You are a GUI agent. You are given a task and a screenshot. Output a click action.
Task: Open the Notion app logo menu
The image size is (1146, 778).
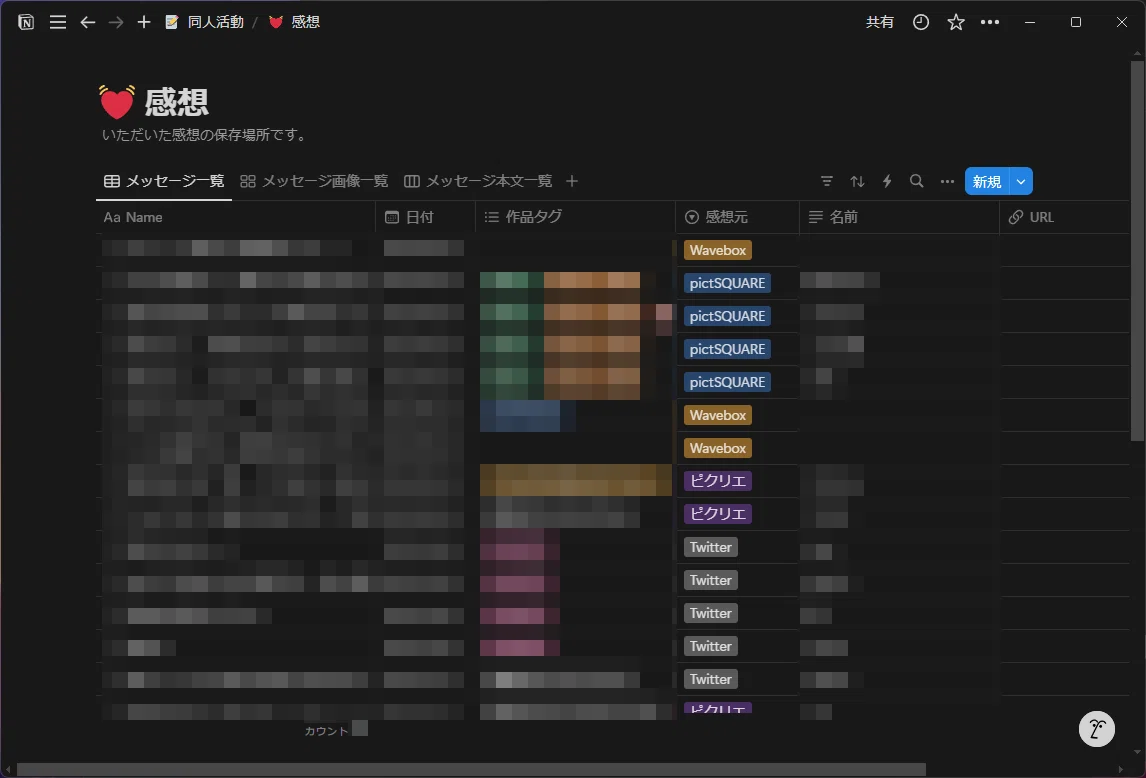click(26, 22)
